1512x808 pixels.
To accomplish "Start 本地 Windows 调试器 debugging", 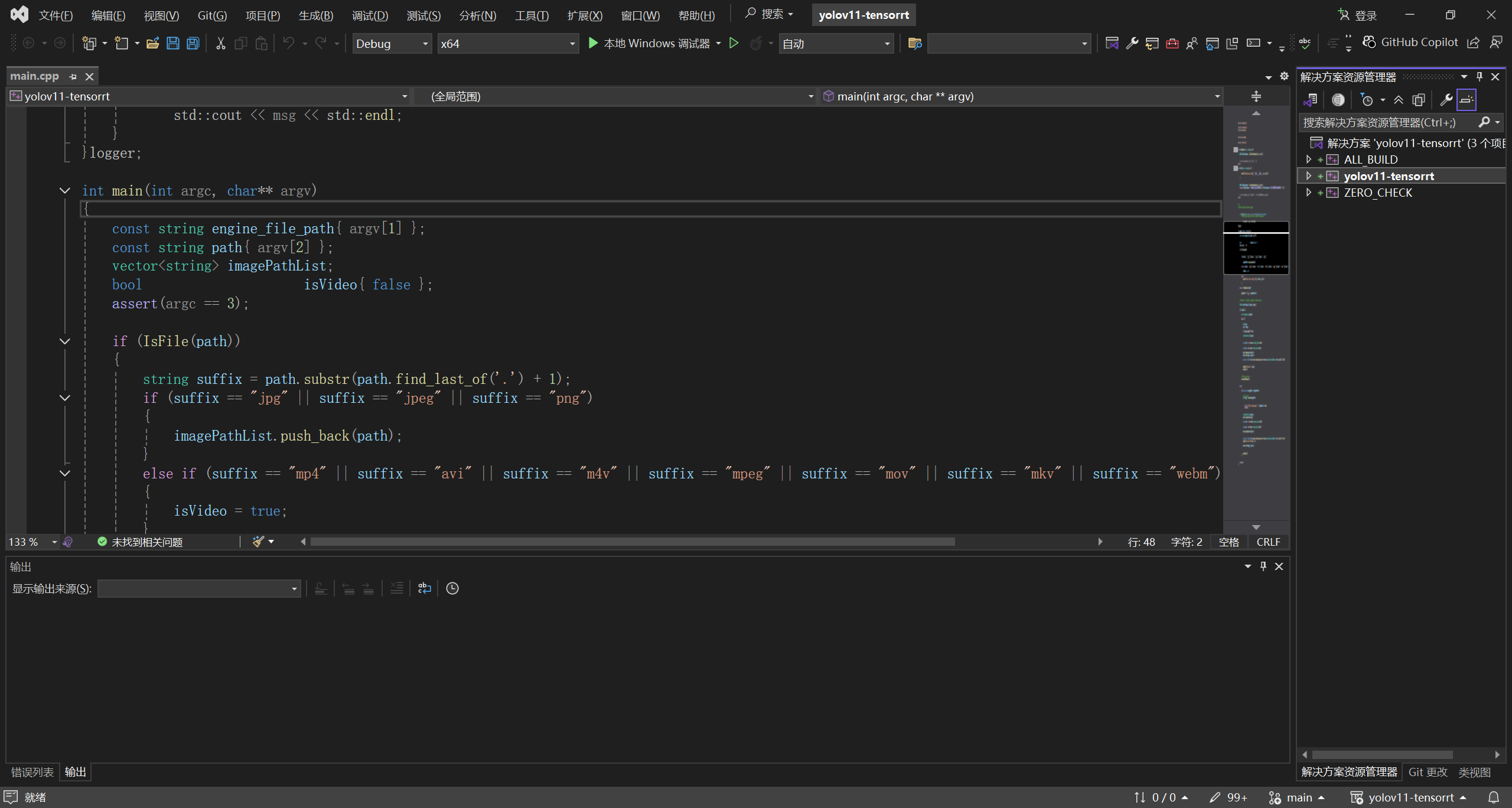I will (x=649, y=43).
